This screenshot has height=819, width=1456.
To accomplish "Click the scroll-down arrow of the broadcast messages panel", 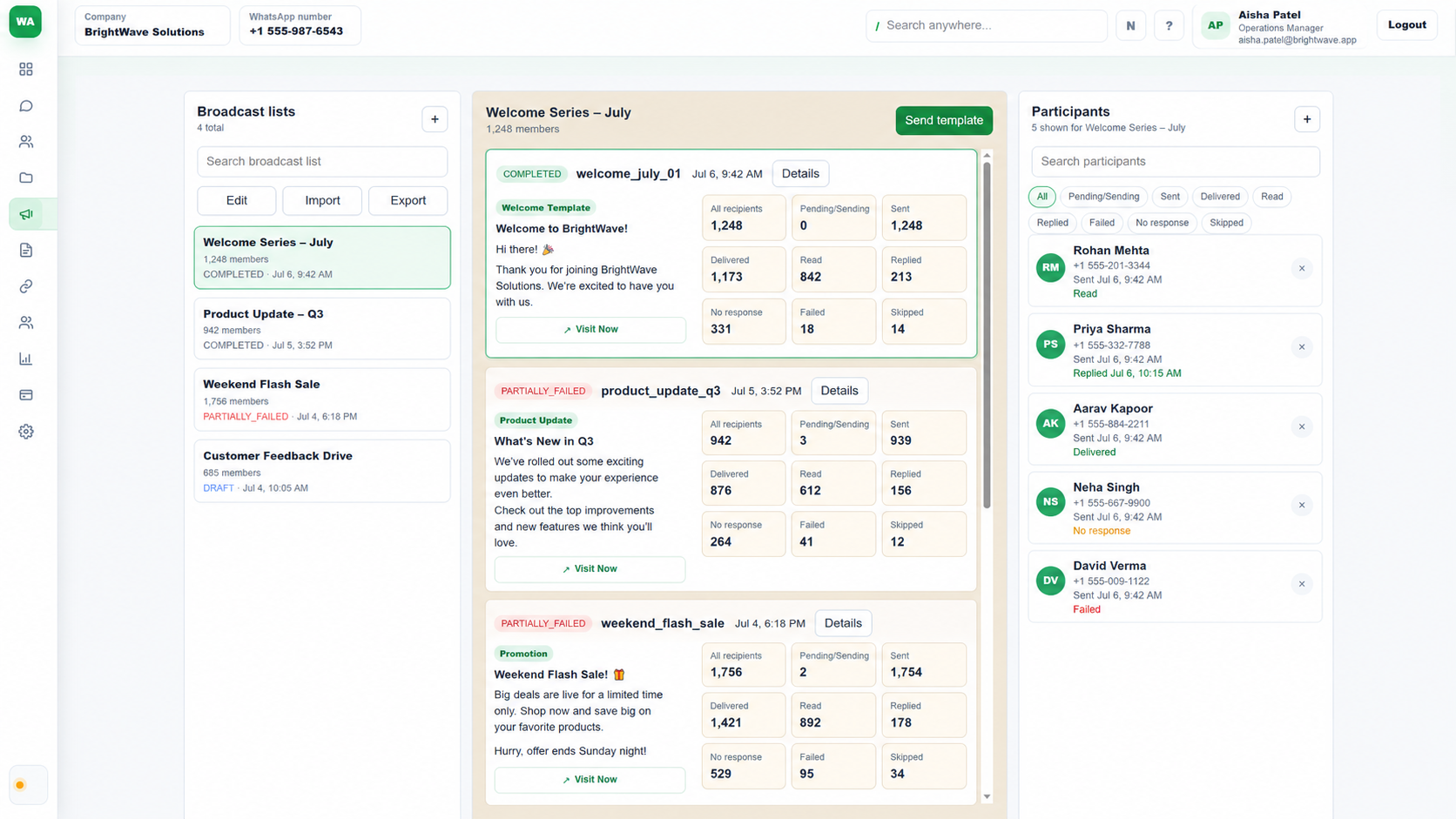I will [x=987, y=796].
